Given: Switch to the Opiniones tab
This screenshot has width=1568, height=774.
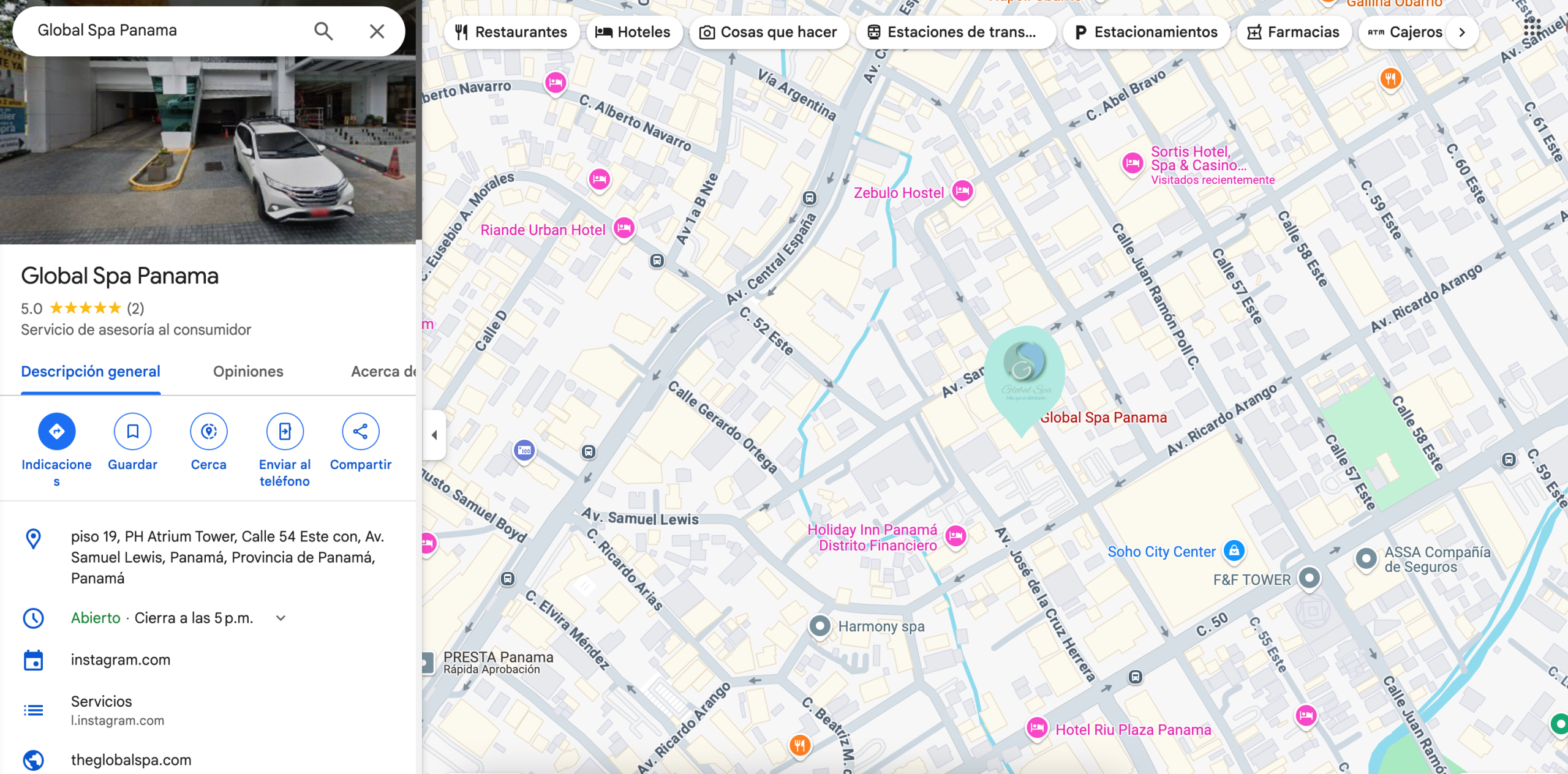Looking at the screenshot, I should [x=248, y=372].
